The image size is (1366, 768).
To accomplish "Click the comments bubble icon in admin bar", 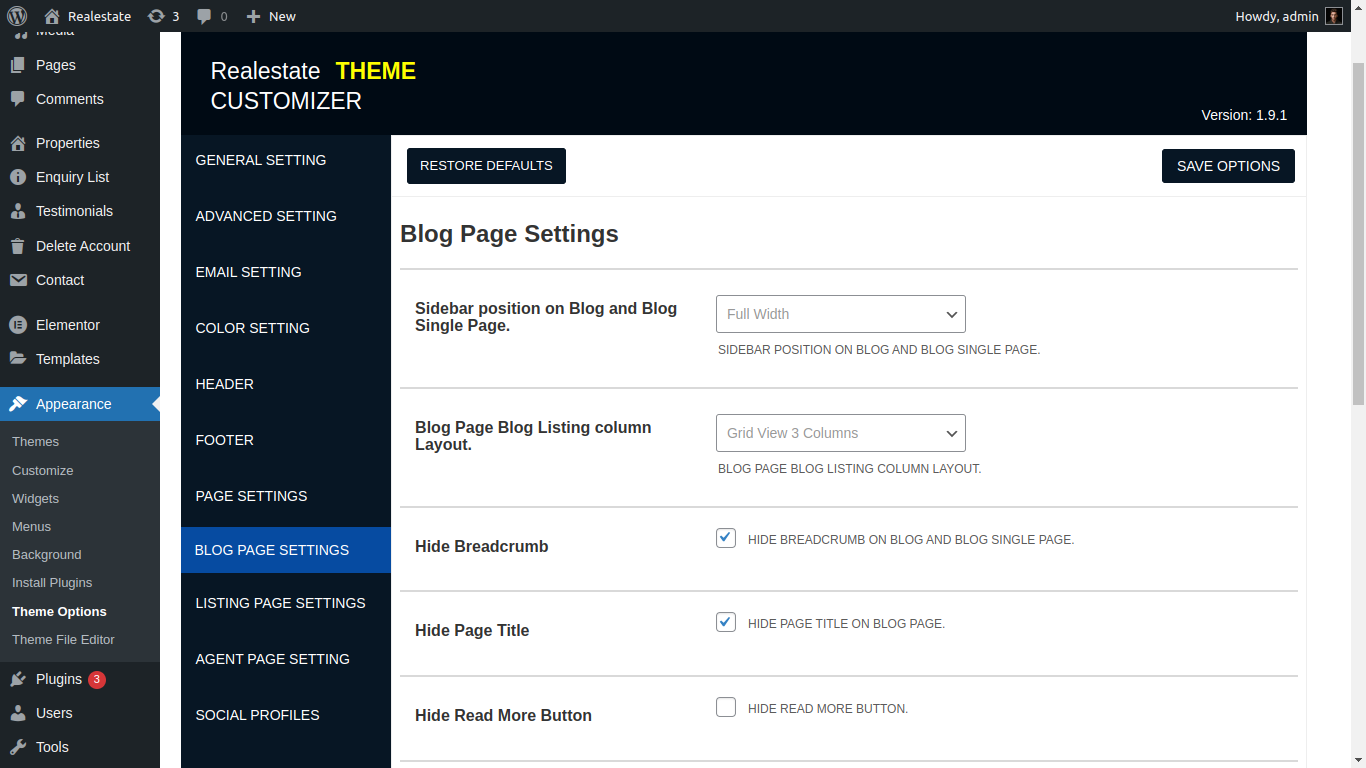I will (204, 16).
